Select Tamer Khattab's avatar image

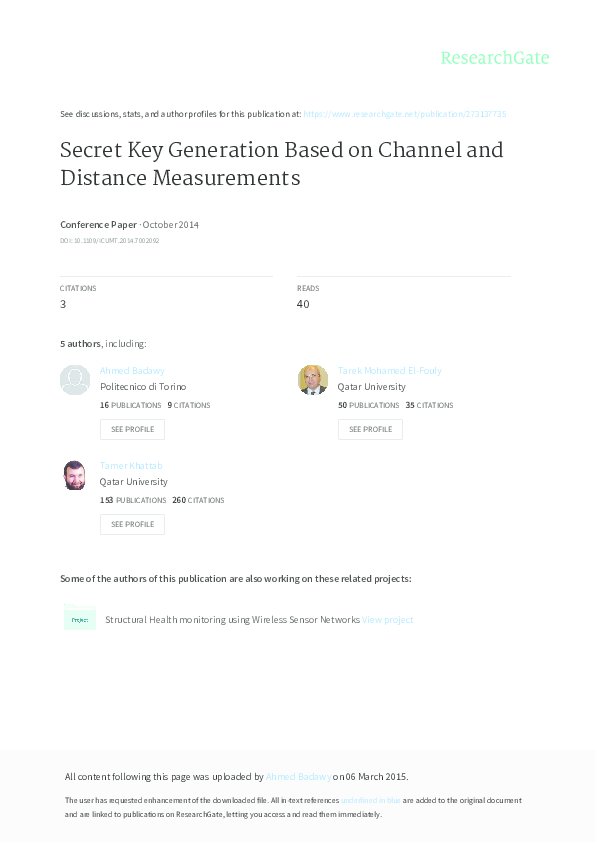[x=74, y=475]
